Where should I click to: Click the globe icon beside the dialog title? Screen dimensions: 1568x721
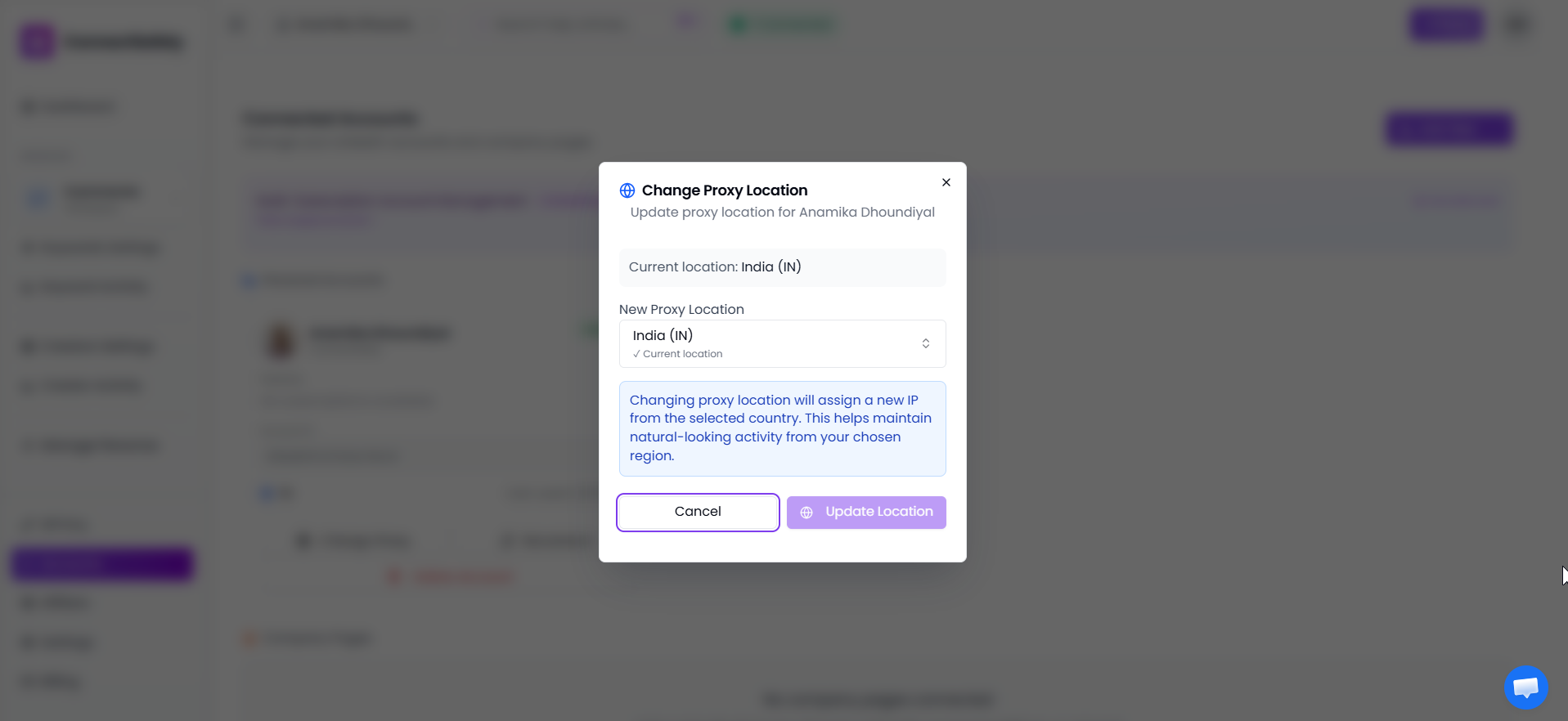627,190
